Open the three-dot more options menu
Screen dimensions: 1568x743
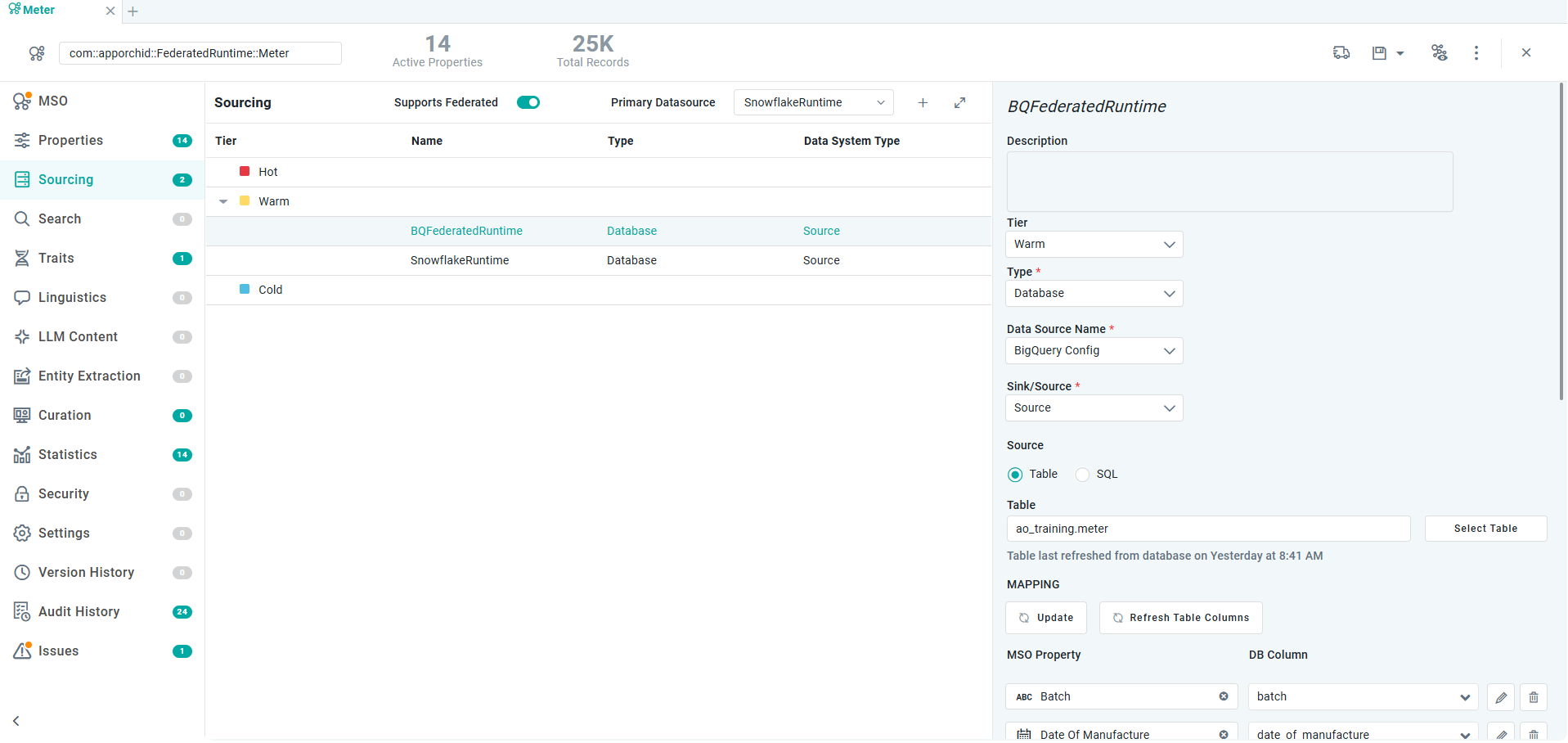point(1476,53)
